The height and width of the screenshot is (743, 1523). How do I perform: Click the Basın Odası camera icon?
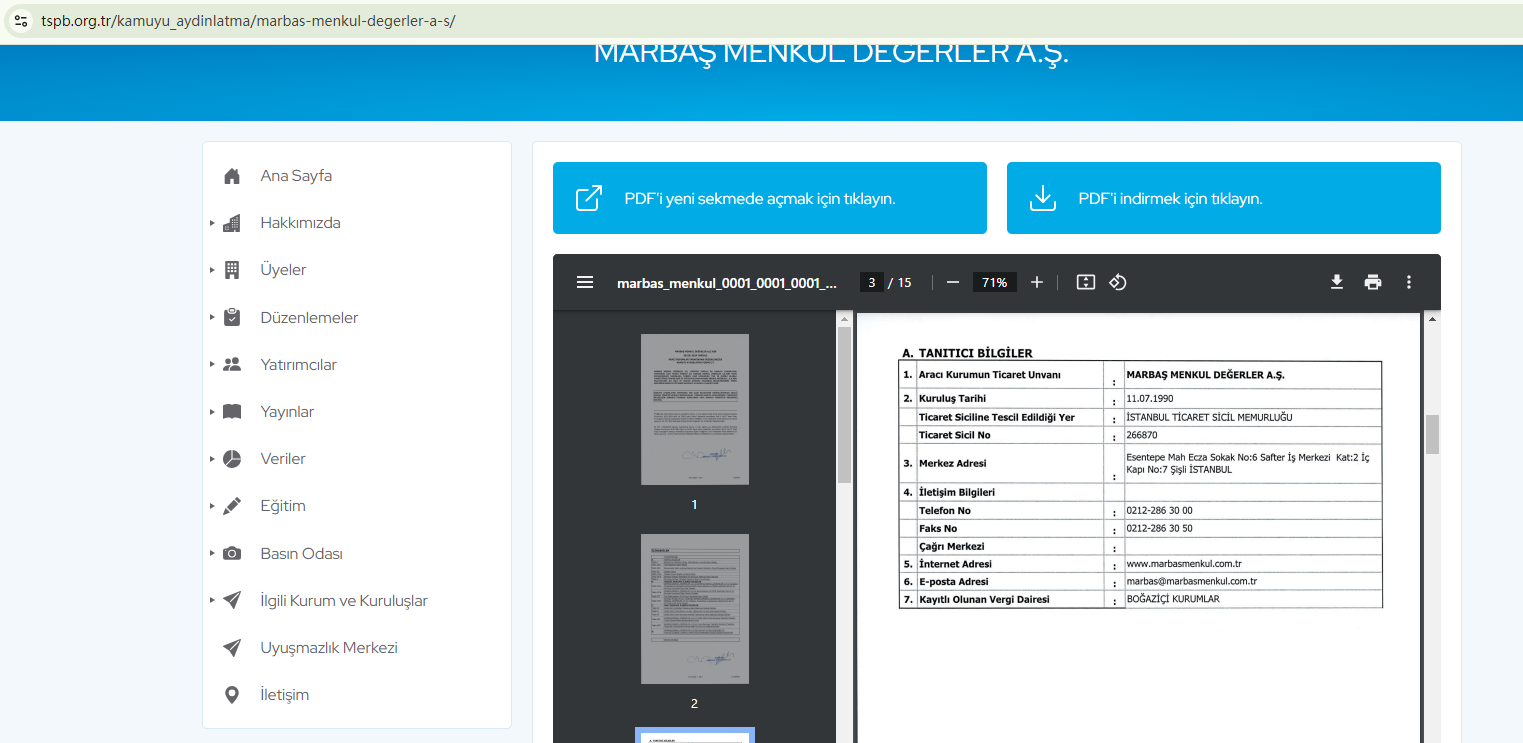point(232,553)
